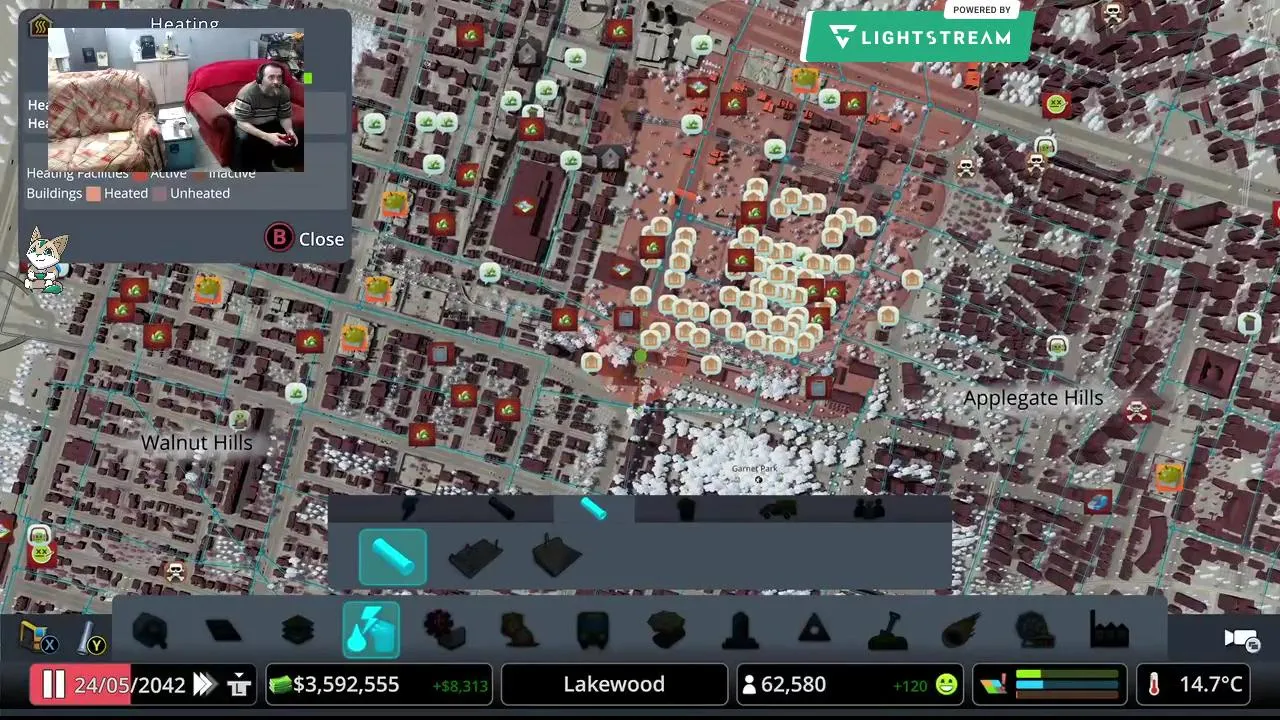Open the Roads menu in main toolbar
This screenshot has width=1280, height=720.
[150, 630]
